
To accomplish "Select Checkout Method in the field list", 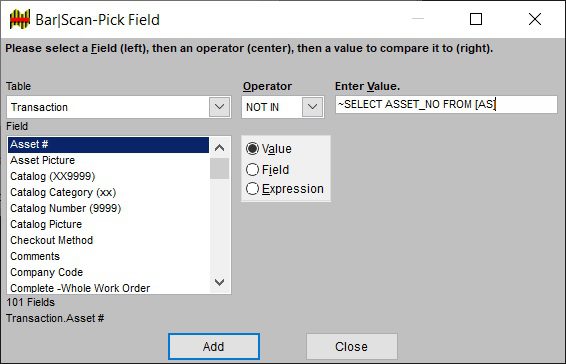I will click(x=108, y=240).
